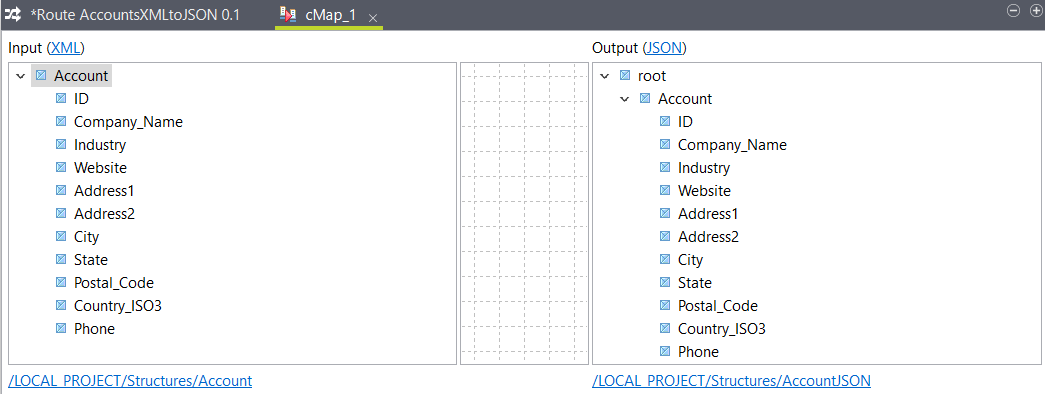Viewport: 1045px width, 394px height.
Task: Close the cMap_1 tab
Action: point(373,19)
